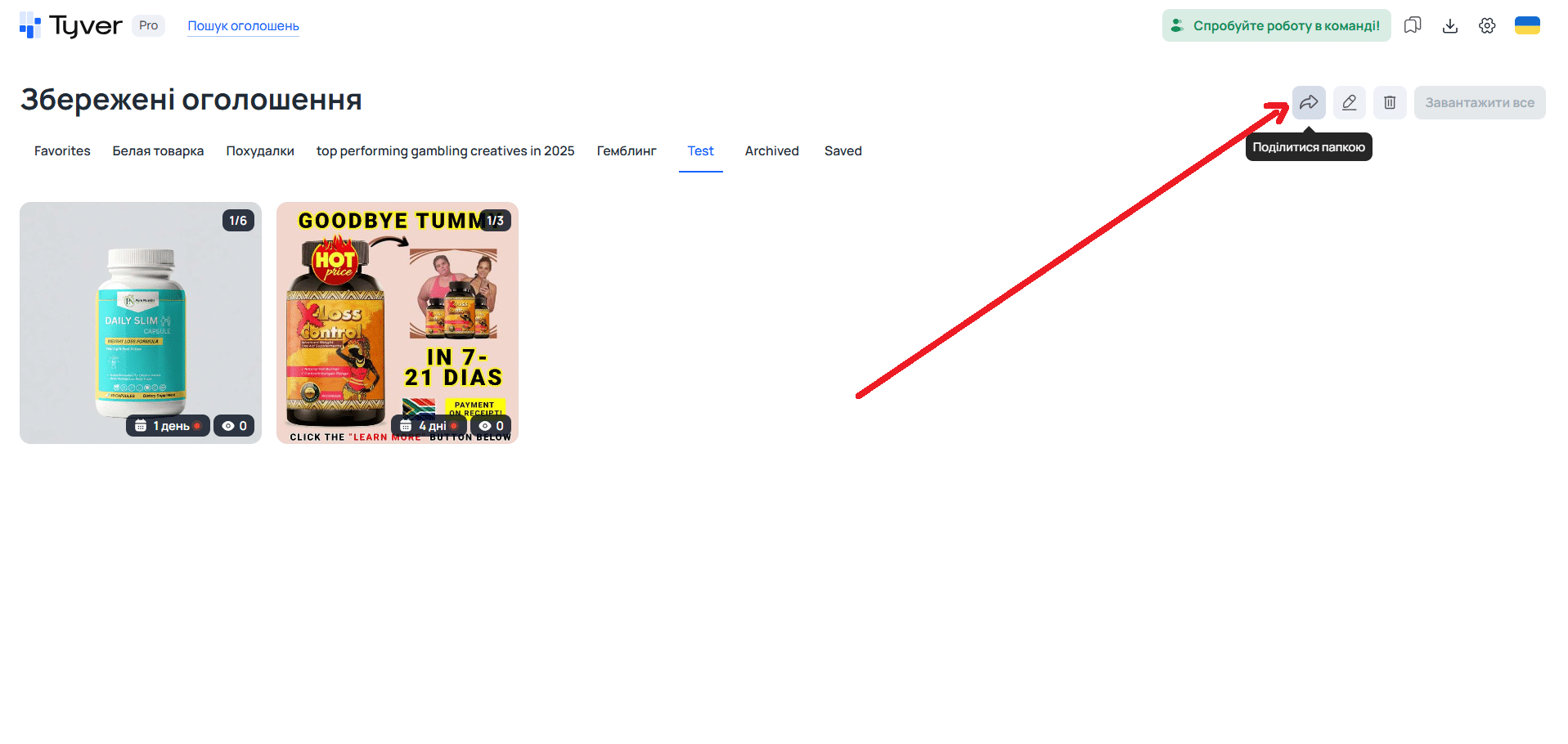Image resolution: width=1568 pixels, height=744 pixels.
Task: Click eye views counter on Daily Slim ad
Action: [235, 426]
